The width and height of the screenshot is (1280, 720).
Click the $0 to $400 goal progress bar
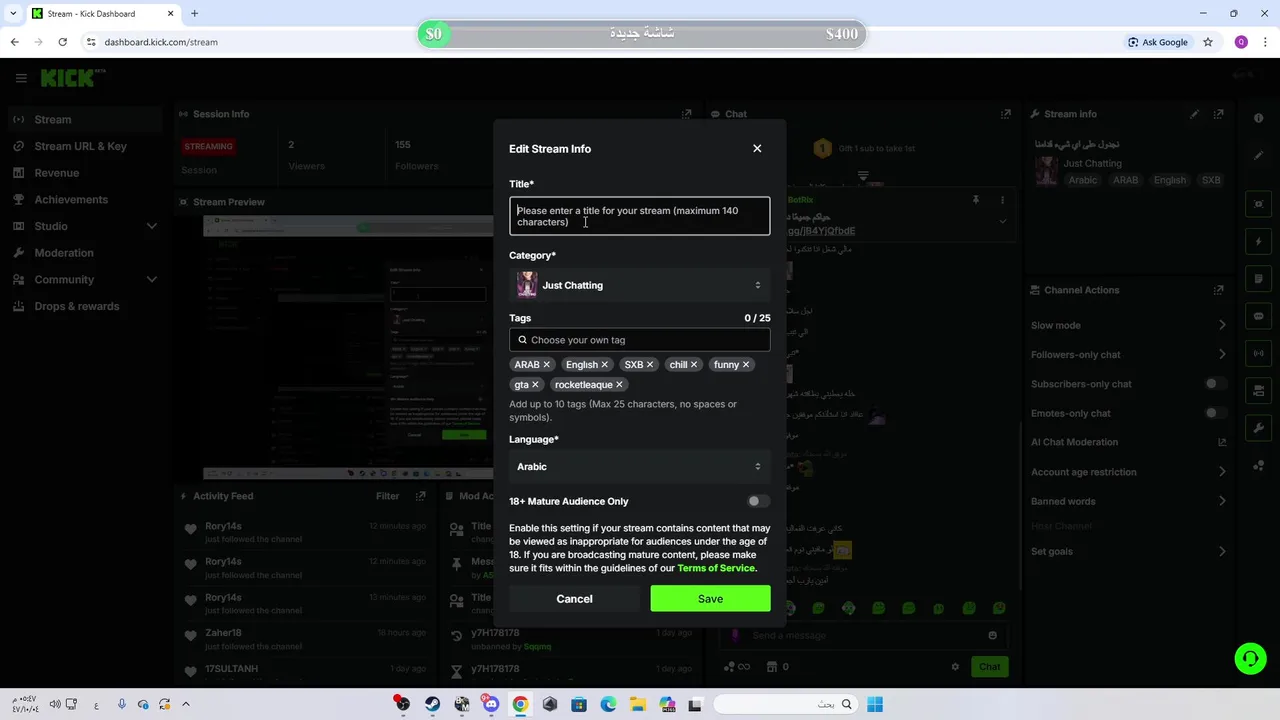[641, 34]
